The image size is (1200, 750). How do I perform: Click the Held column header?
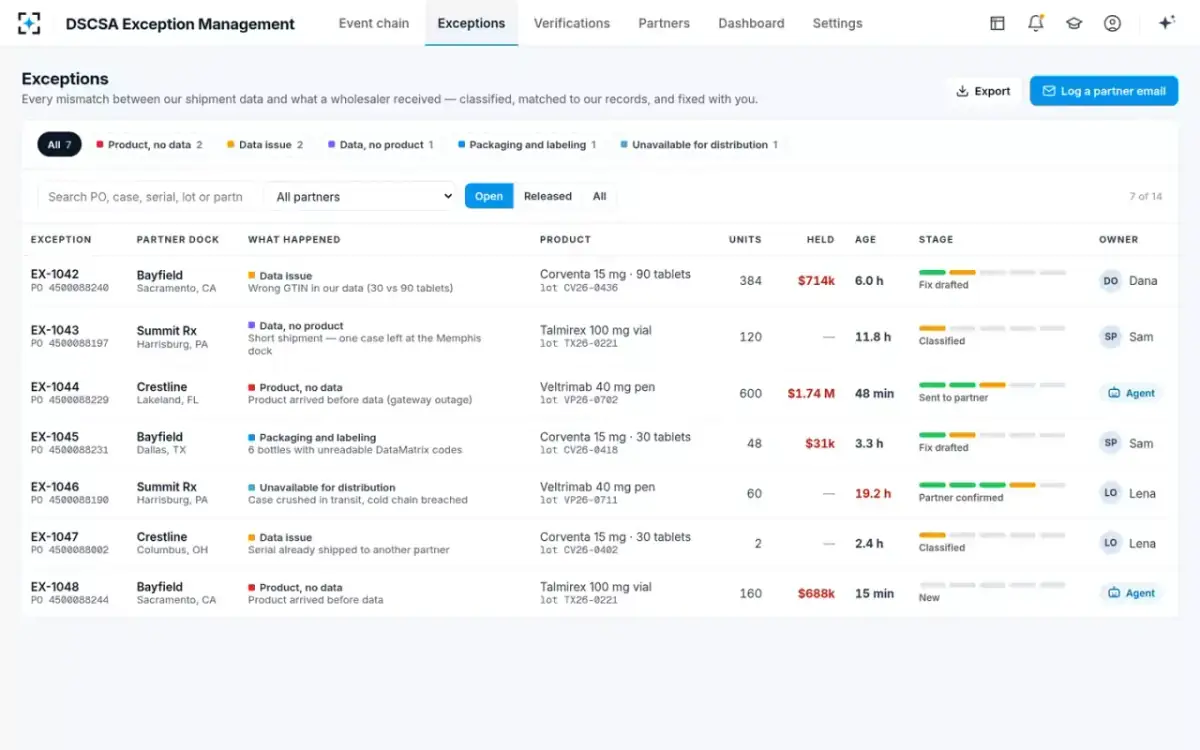pos(821,240)
